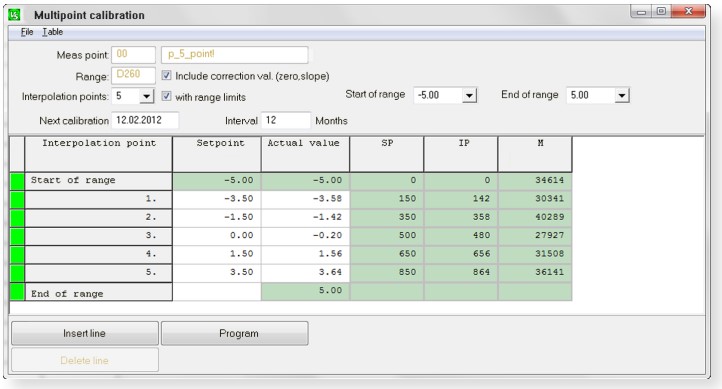The height and width of the screenshot is (389, 722).
Task: Click SP cell 350
Action: tap(387, 218)
